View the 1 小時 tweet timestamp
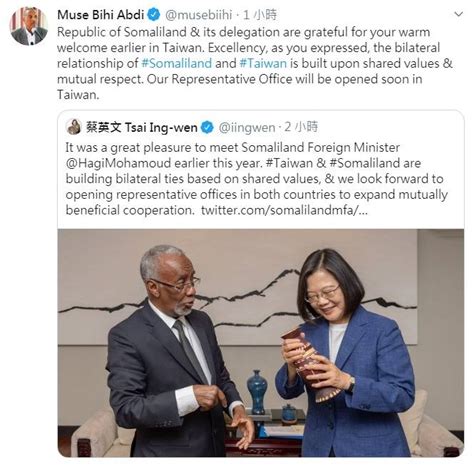474x468 pixels. [x=260, y=15]
